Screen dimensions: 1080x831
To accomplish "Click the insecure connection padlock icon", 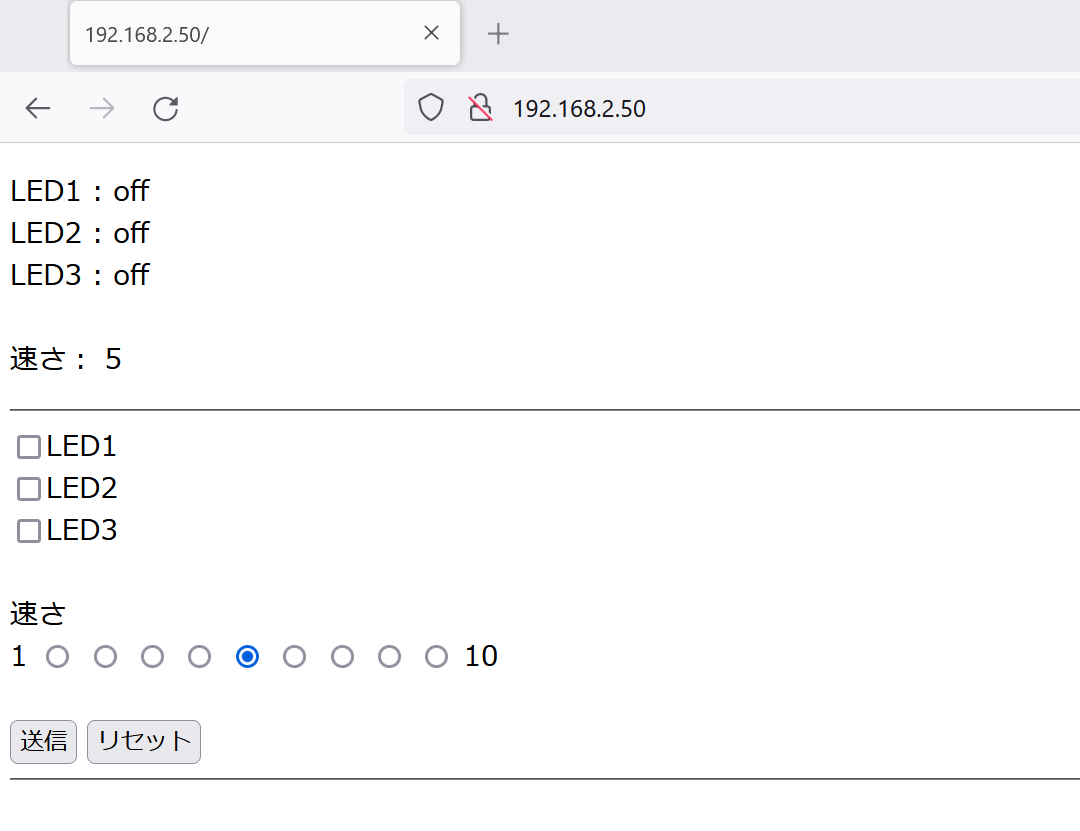I will pos(481,108).
